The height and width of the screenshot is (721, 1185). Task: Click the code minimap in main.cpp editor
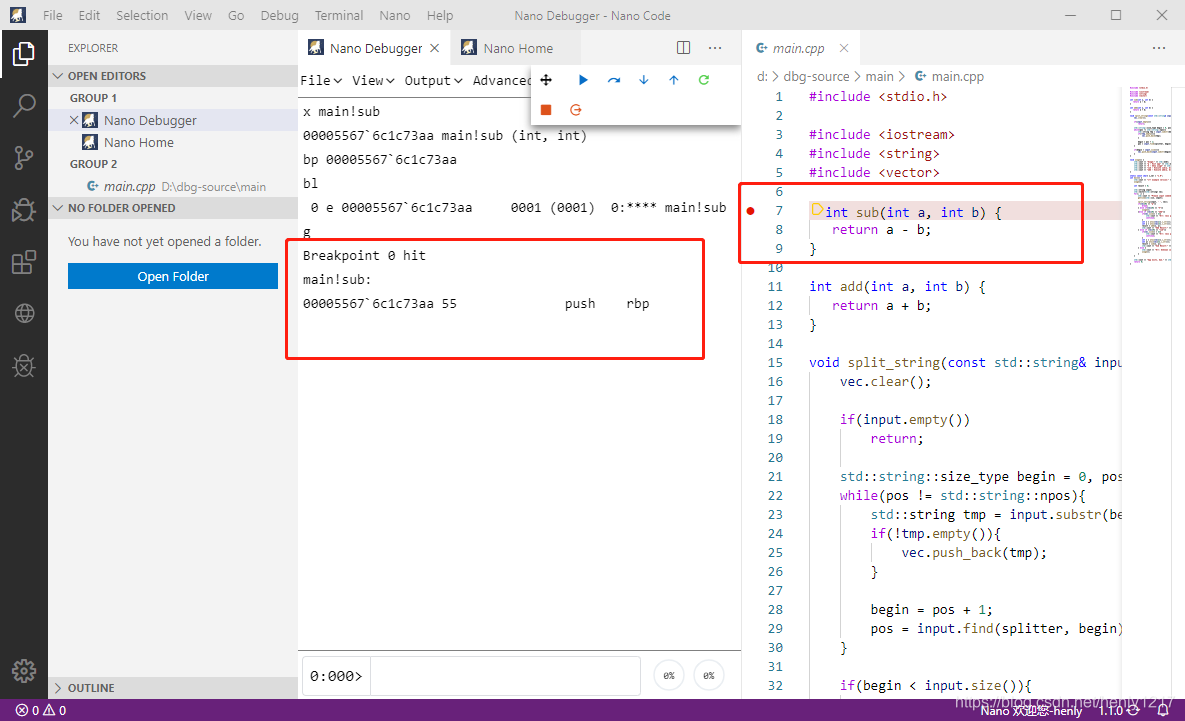point(1149,174)
